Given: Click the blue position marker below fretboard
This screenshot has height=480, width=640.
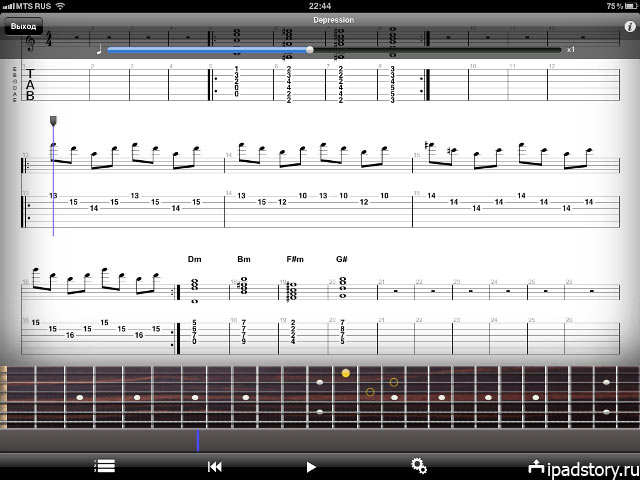Looking at the screenshot, I should click(198, 441).
